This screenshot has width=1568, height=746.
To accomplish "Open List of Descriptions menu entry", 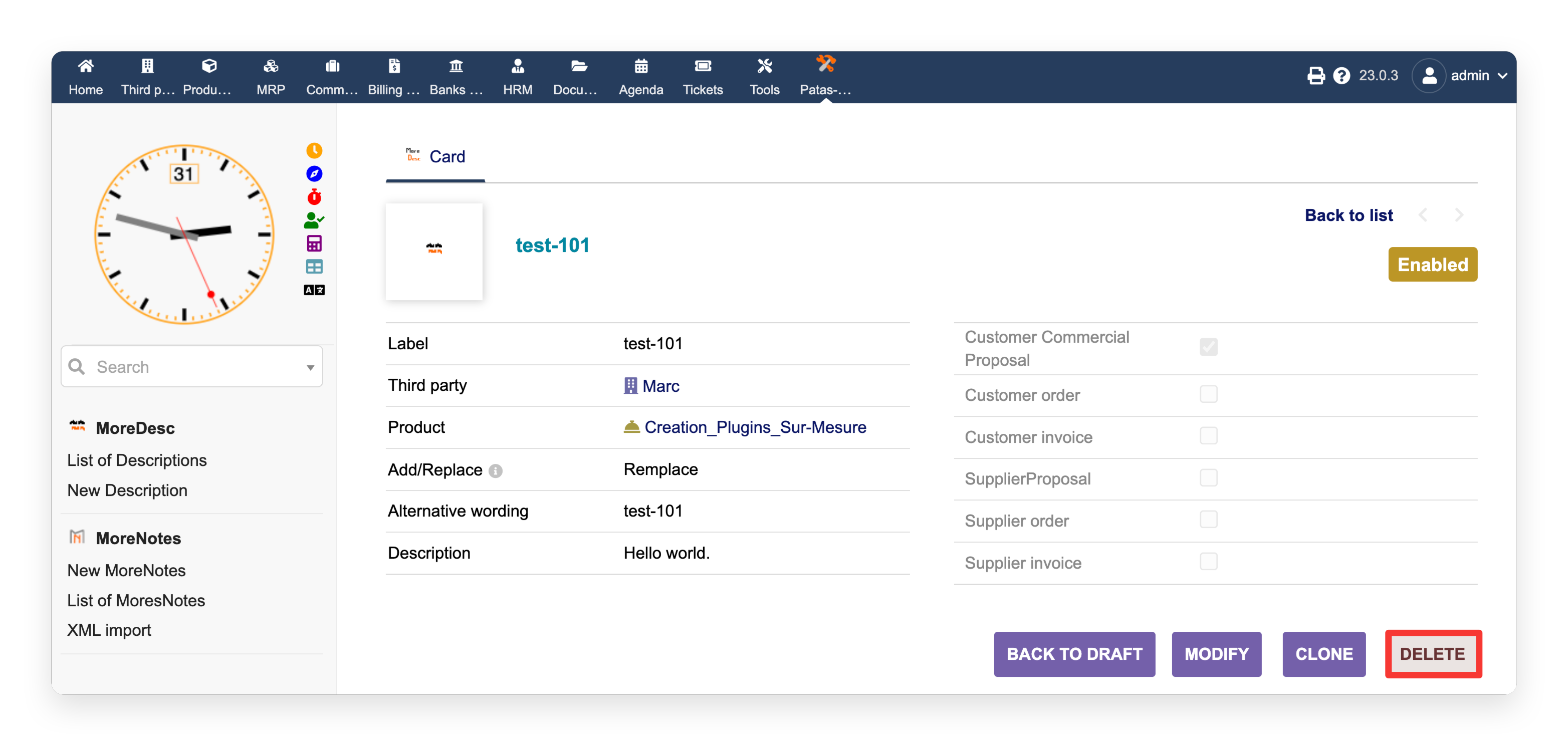I will tap(137, 460).
